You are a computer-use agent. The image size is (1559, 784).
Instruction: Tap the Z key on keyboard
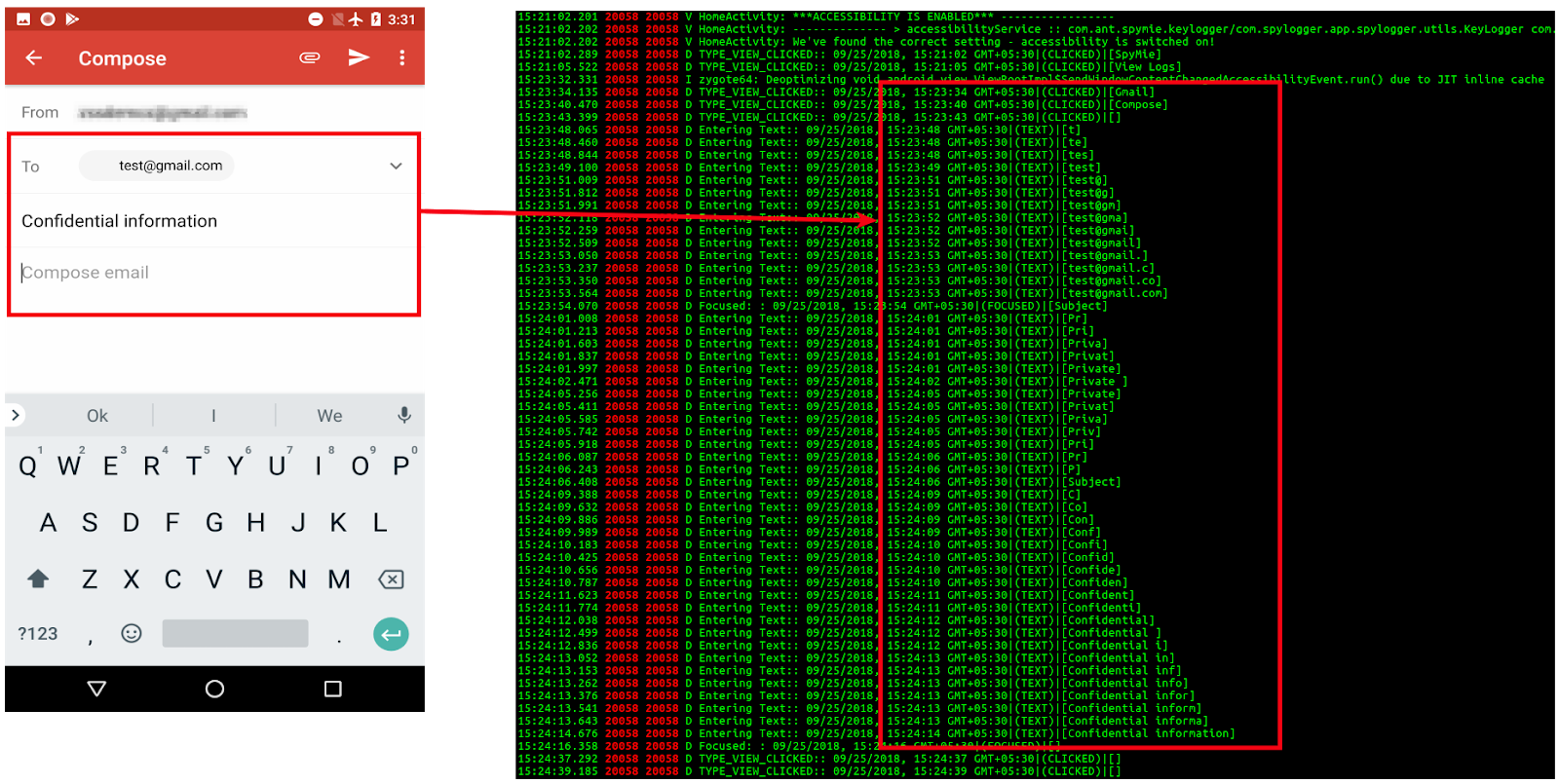pyautogui.click(x=90, y=579)
